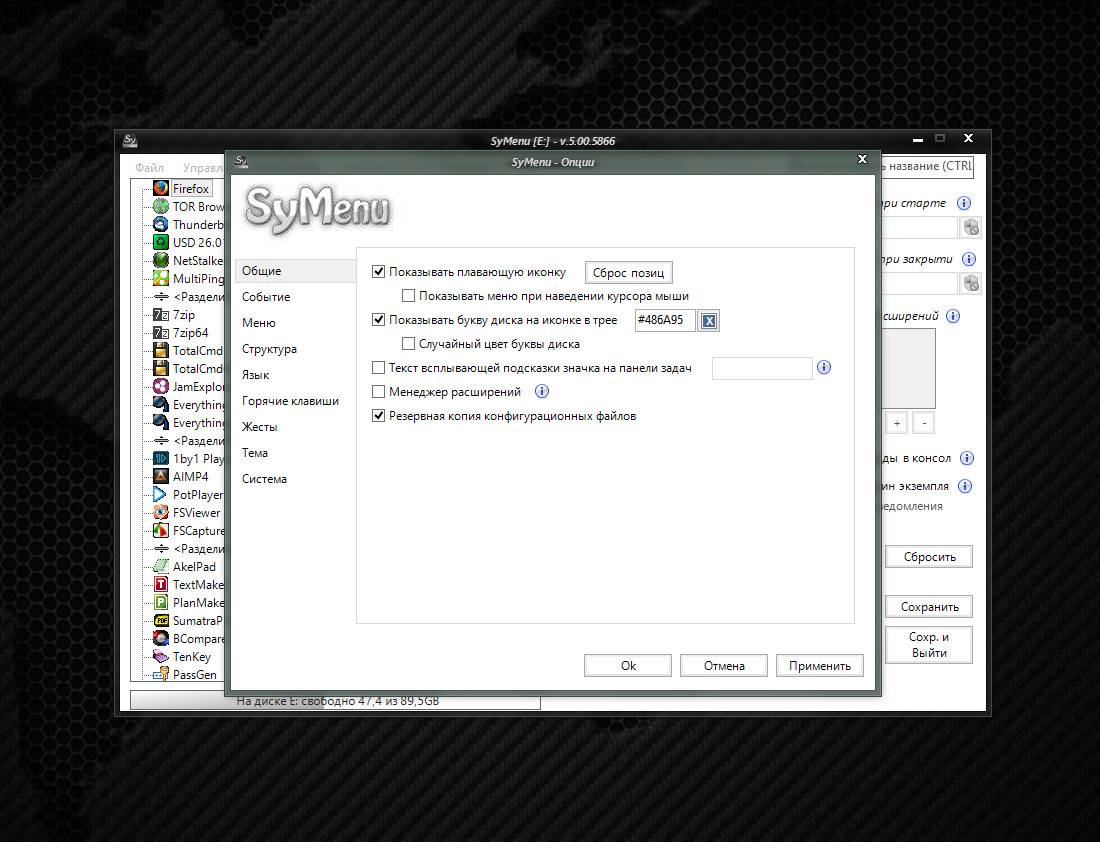1100x842 pixels.
Task: Click the BCompare icon in tree
Action: click(x=161, y=639)
